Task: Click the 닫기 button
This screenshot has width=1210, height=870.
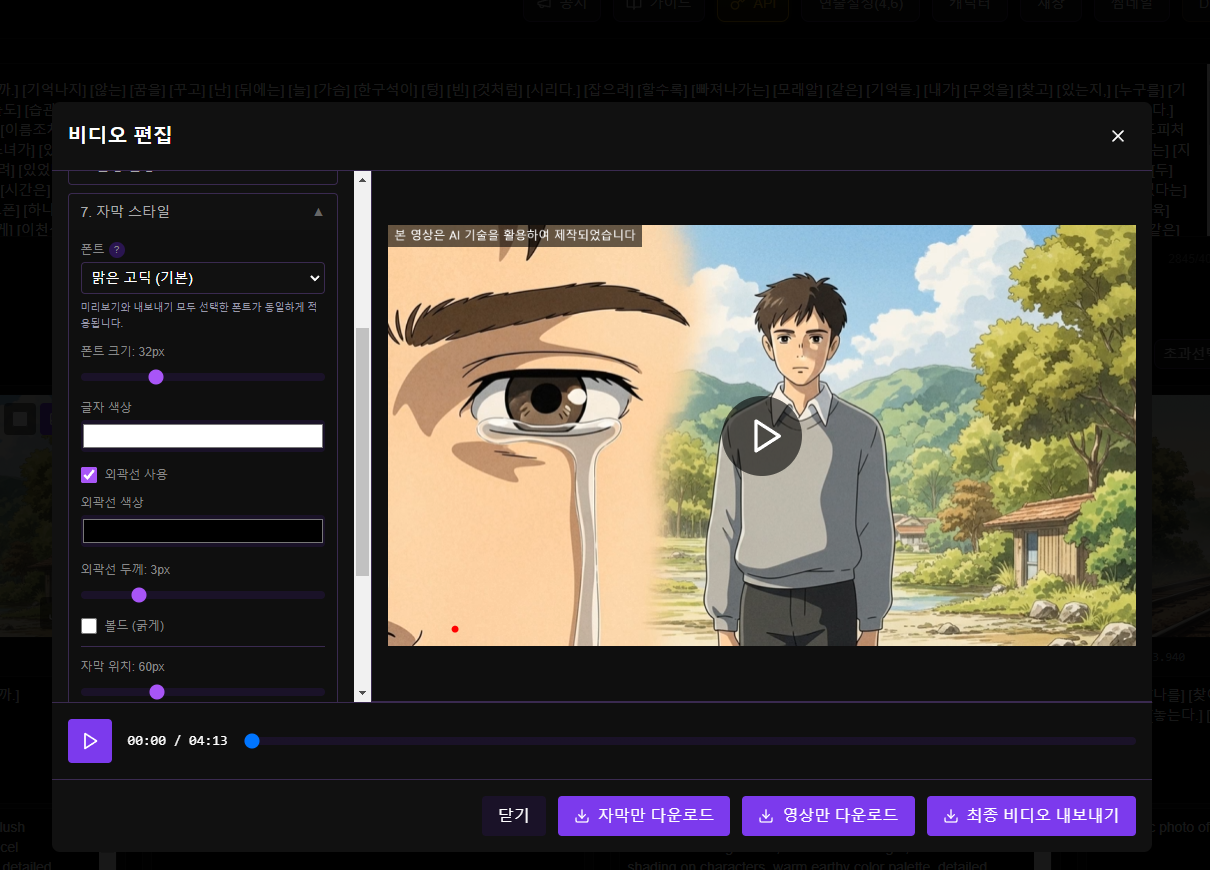Action: click(x=514, y=816)
